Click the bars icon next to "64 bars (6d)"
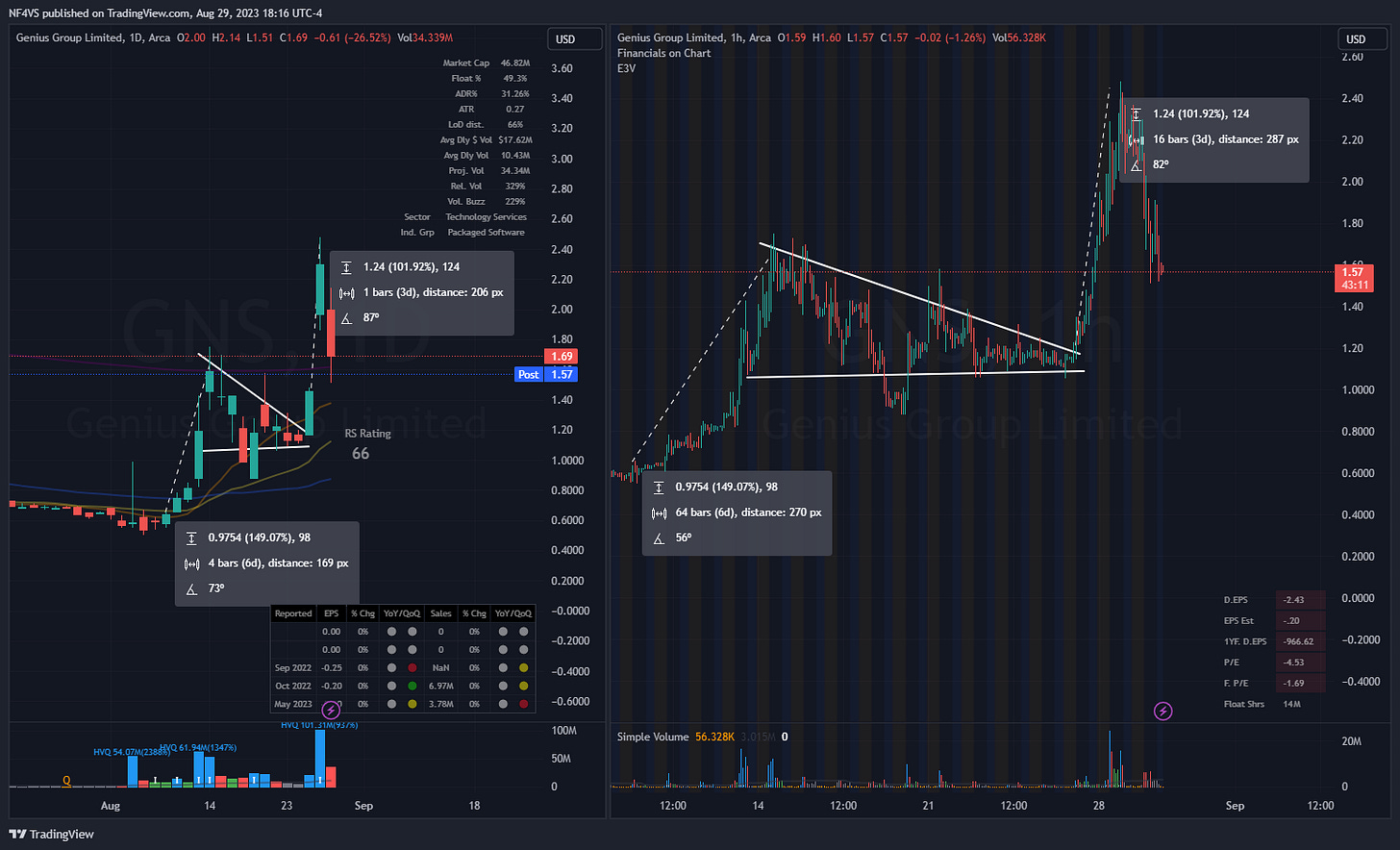This screenshot has height=850, width=1400. coord(659,512)
